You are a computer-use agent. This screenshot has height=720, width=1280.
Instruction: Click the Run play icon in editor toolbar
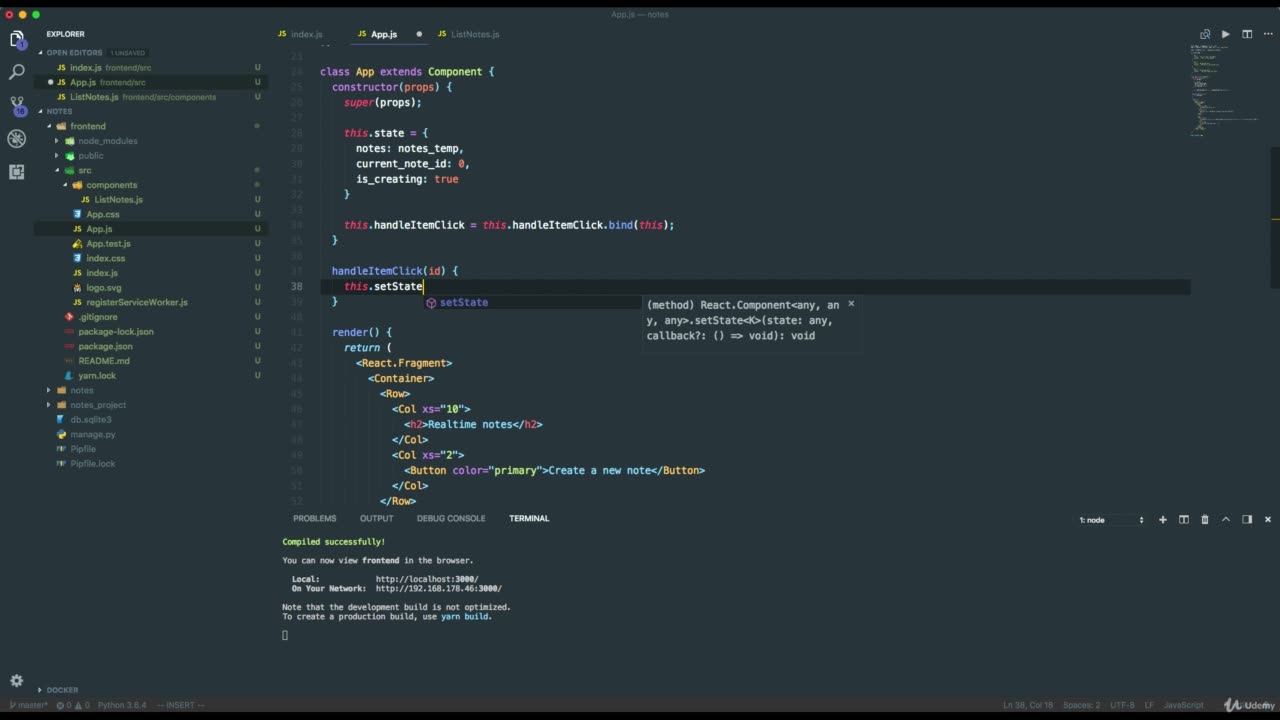click(1226, 34)
